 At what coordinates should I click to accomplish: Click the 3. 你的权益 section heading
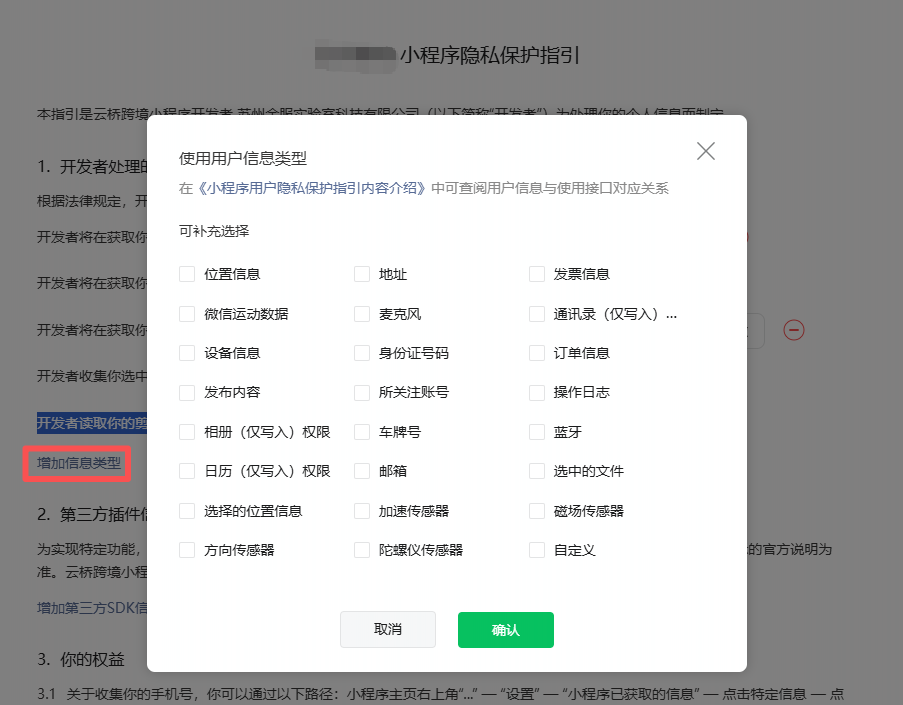click(81, 659)
